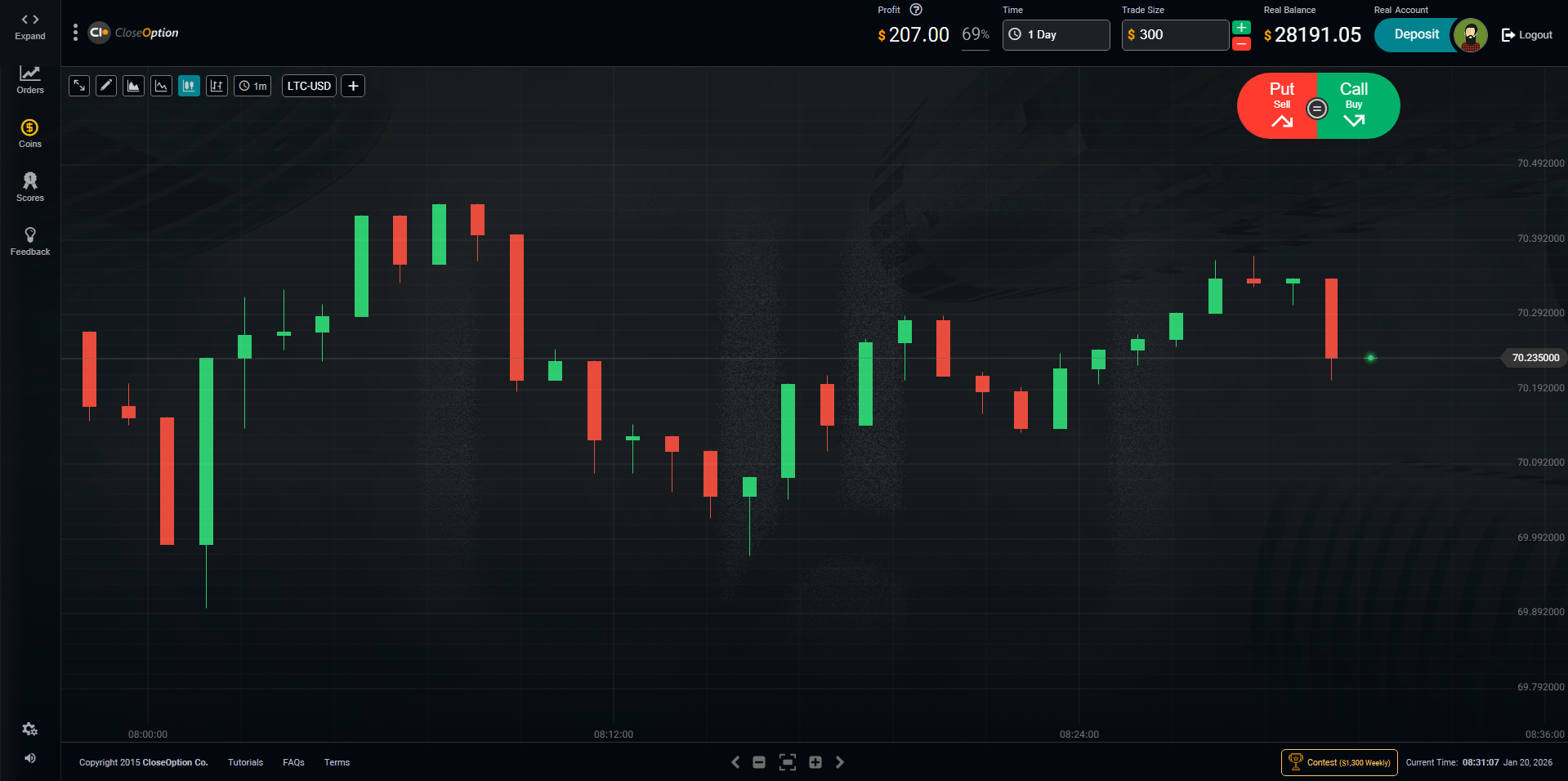Switch to area chart type

click(x=134, y=86)
